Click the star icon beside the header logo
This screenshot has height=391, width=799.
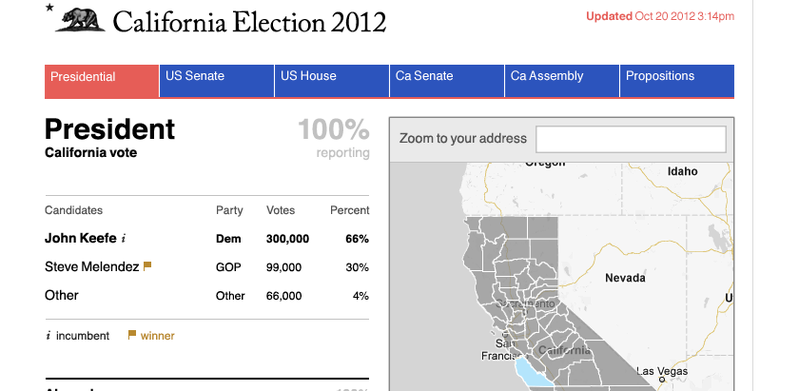pyautogui.click(x=49, y=7)
